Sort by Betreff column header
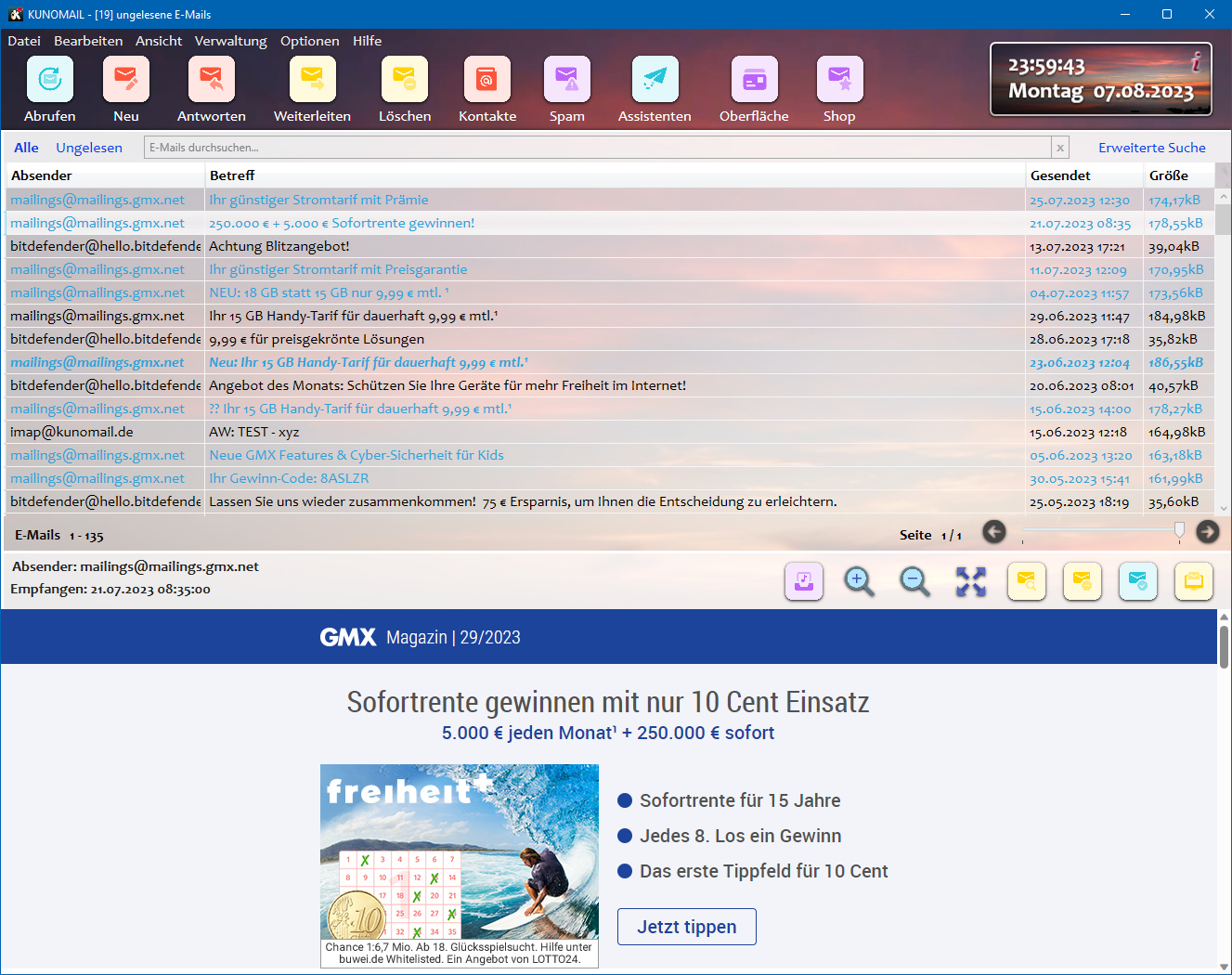The image size is (1232, 975). point(615,175)
